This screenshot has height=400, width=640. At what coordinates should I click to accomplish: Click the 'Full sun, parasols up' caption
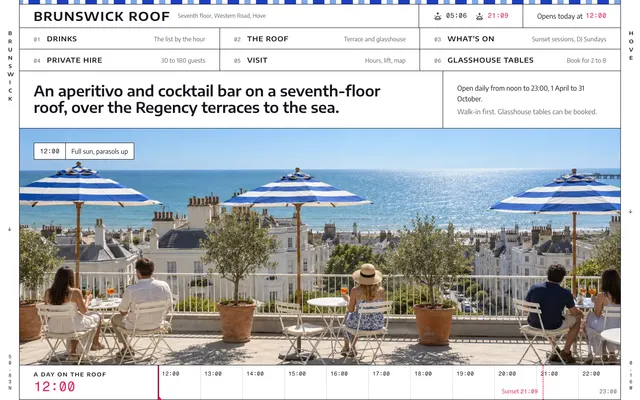(100, 151)
